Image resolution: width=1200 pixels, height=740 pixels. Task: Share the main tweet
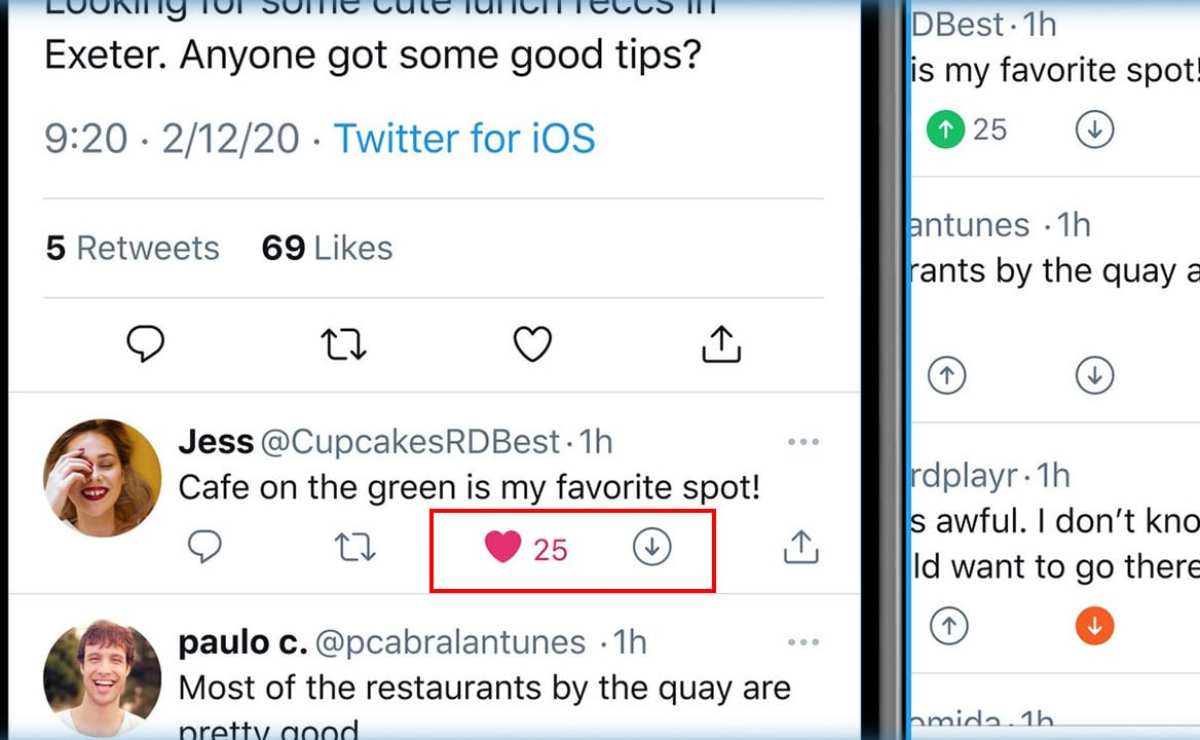(721, 344)
